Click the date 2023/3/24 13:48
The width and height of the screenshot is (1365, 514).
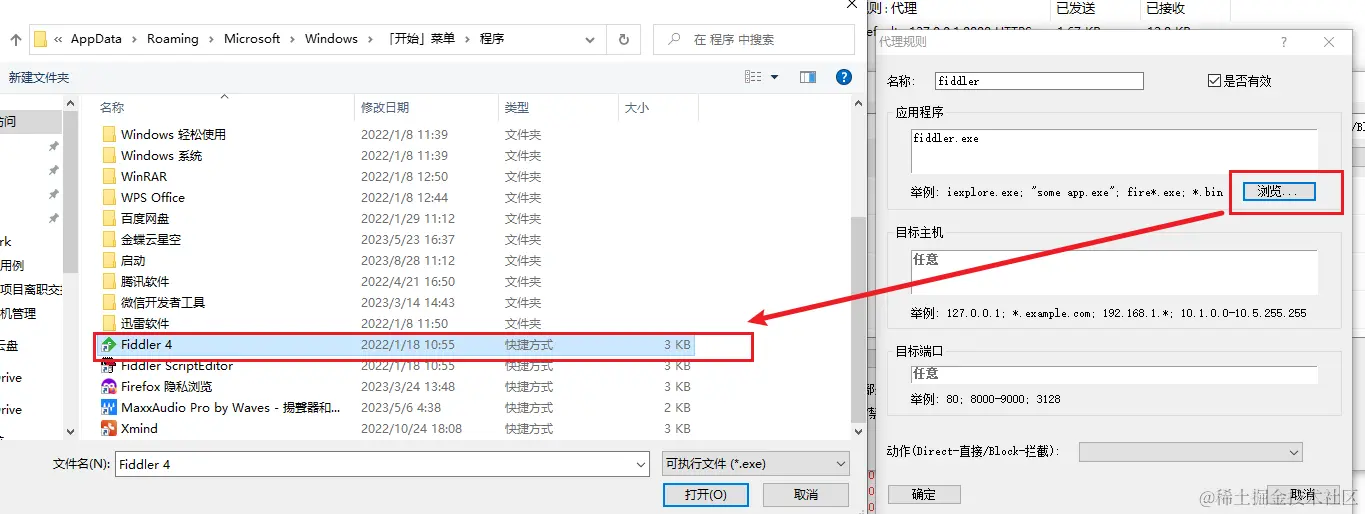tap(408, 387)
